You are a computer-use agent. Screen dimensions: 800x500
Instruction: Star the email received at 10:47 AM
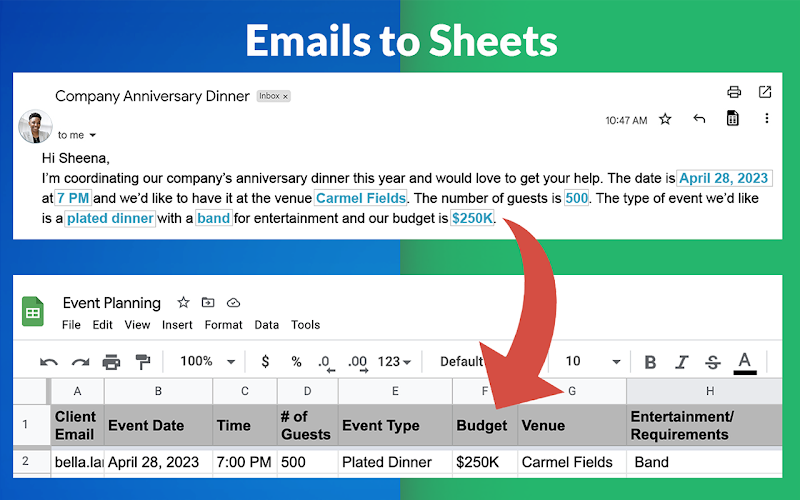coord(665,119)
